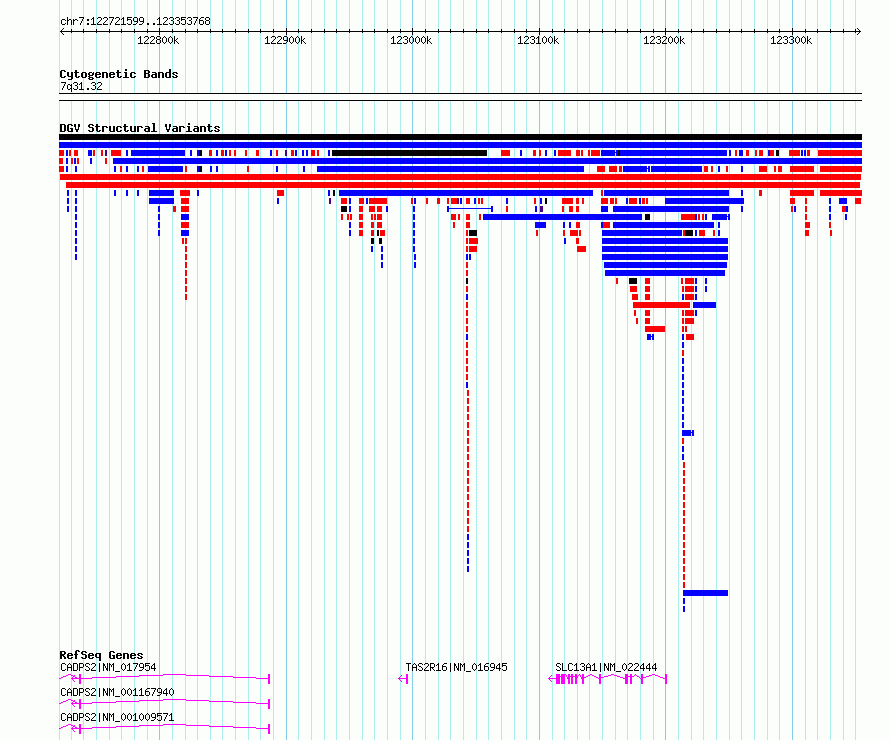Open the CADPS2|NM_001009571 gene label

117,717
